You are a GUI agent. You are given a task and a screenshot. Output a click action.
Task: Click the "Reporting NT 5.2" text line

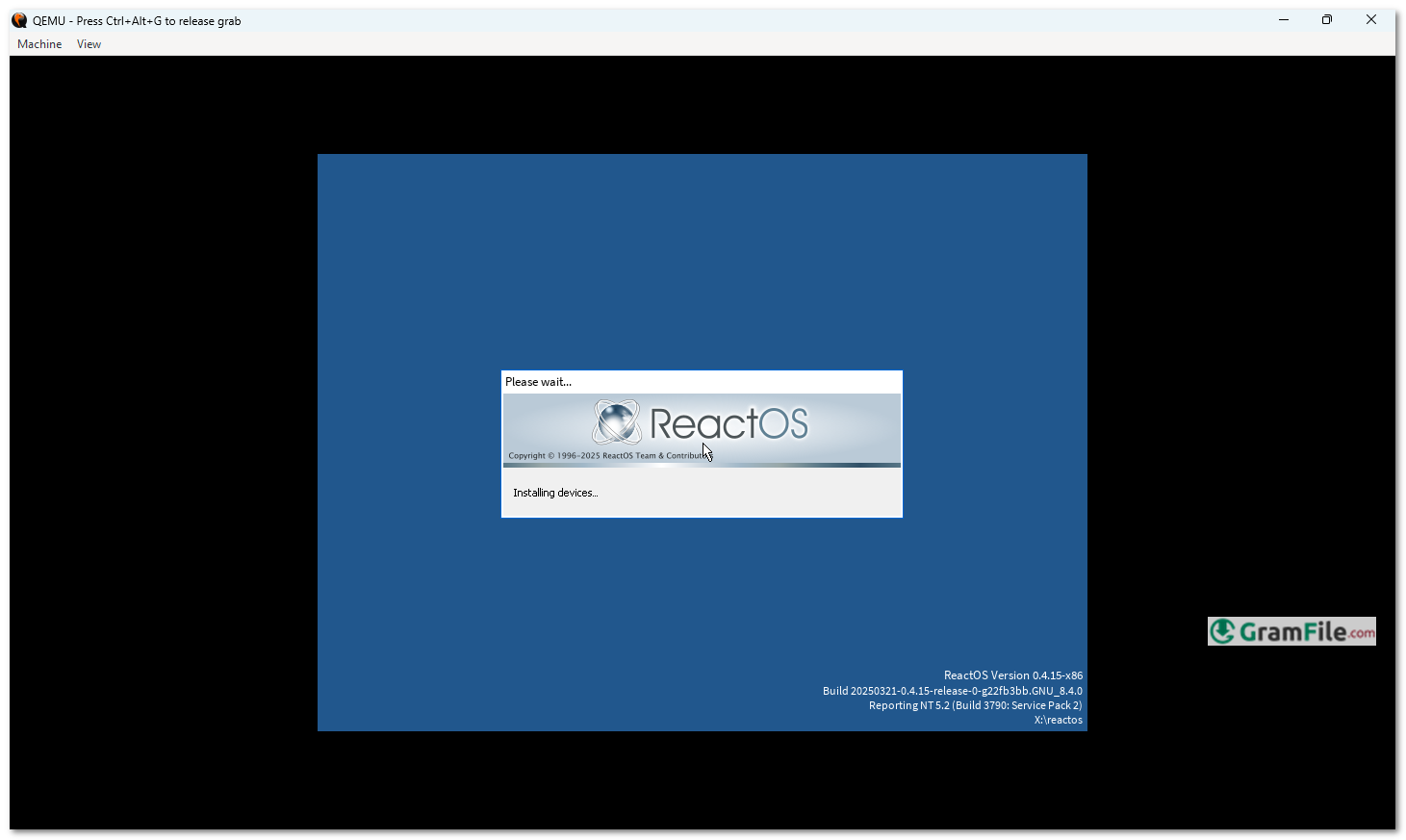point(976,705)
